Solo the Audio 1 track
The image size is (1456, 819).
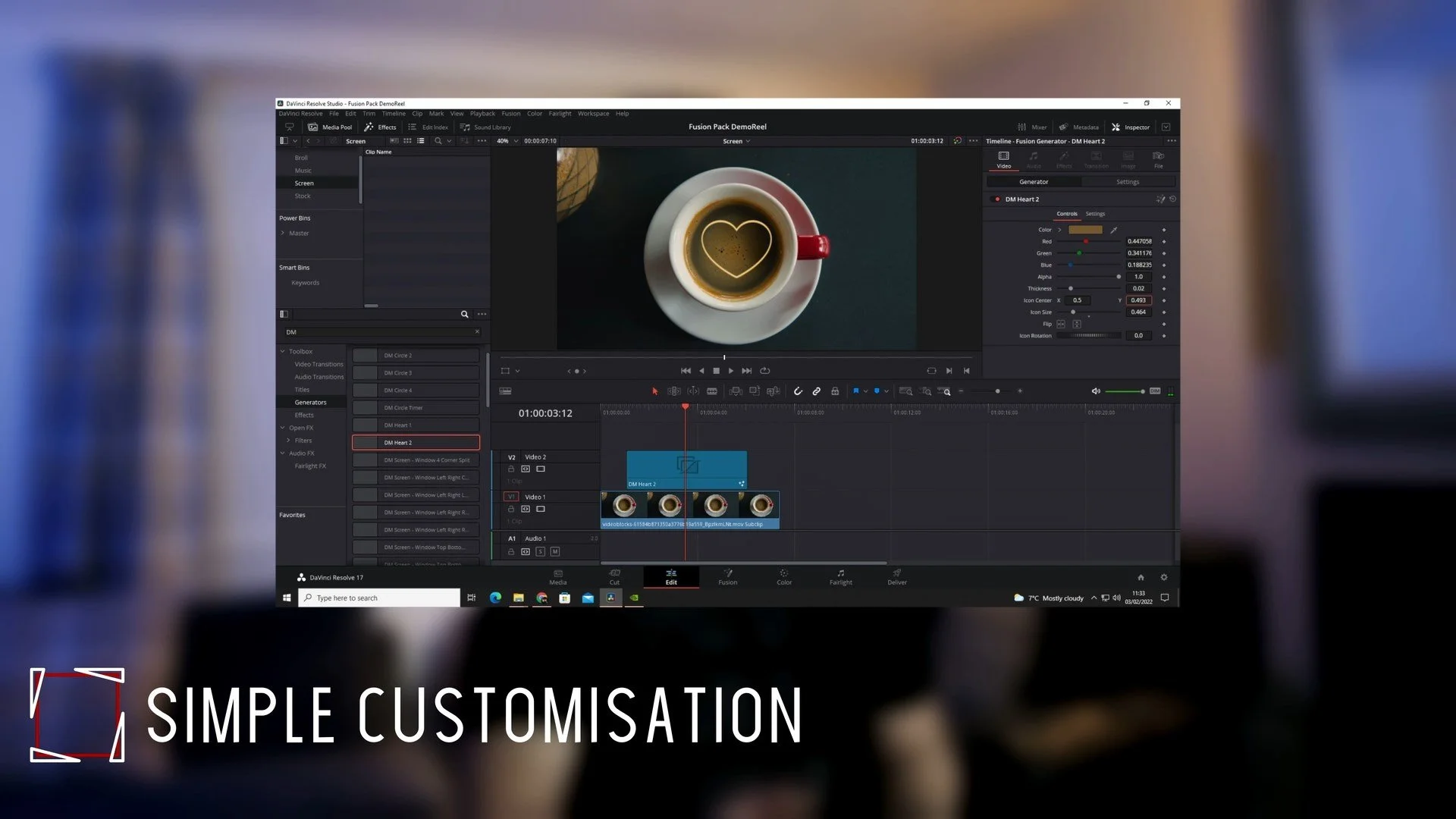[x=541, y=551]
